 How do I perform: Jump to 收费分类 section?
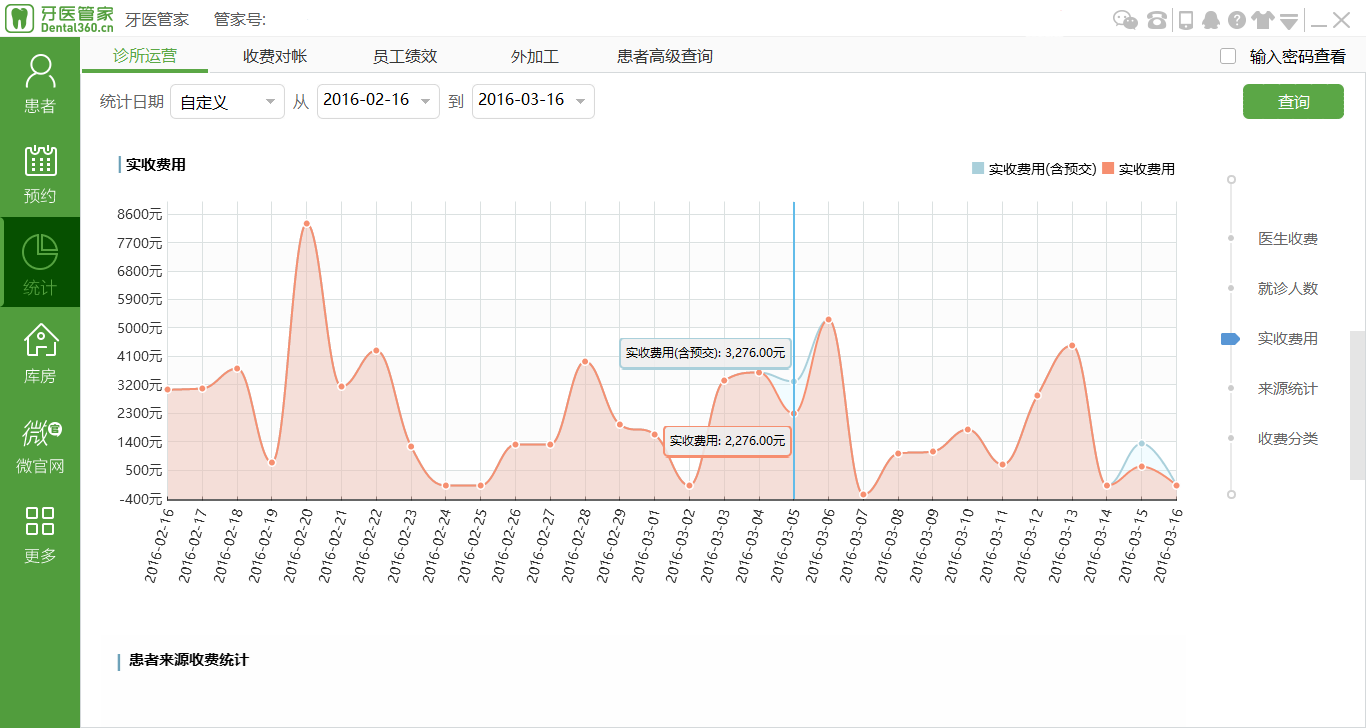(x=1288, y=439)
